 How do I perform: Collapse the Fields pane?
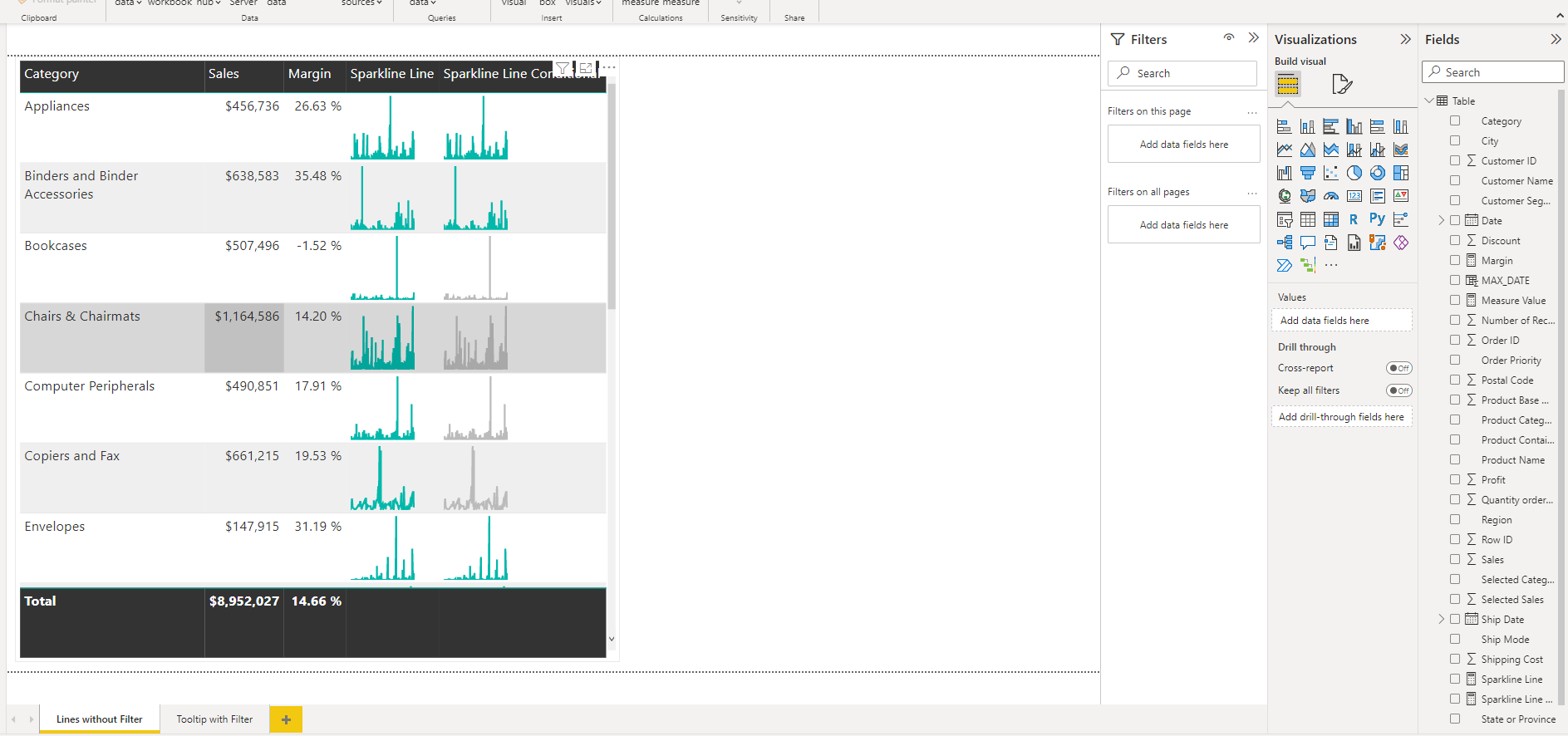click(1556, 39)
